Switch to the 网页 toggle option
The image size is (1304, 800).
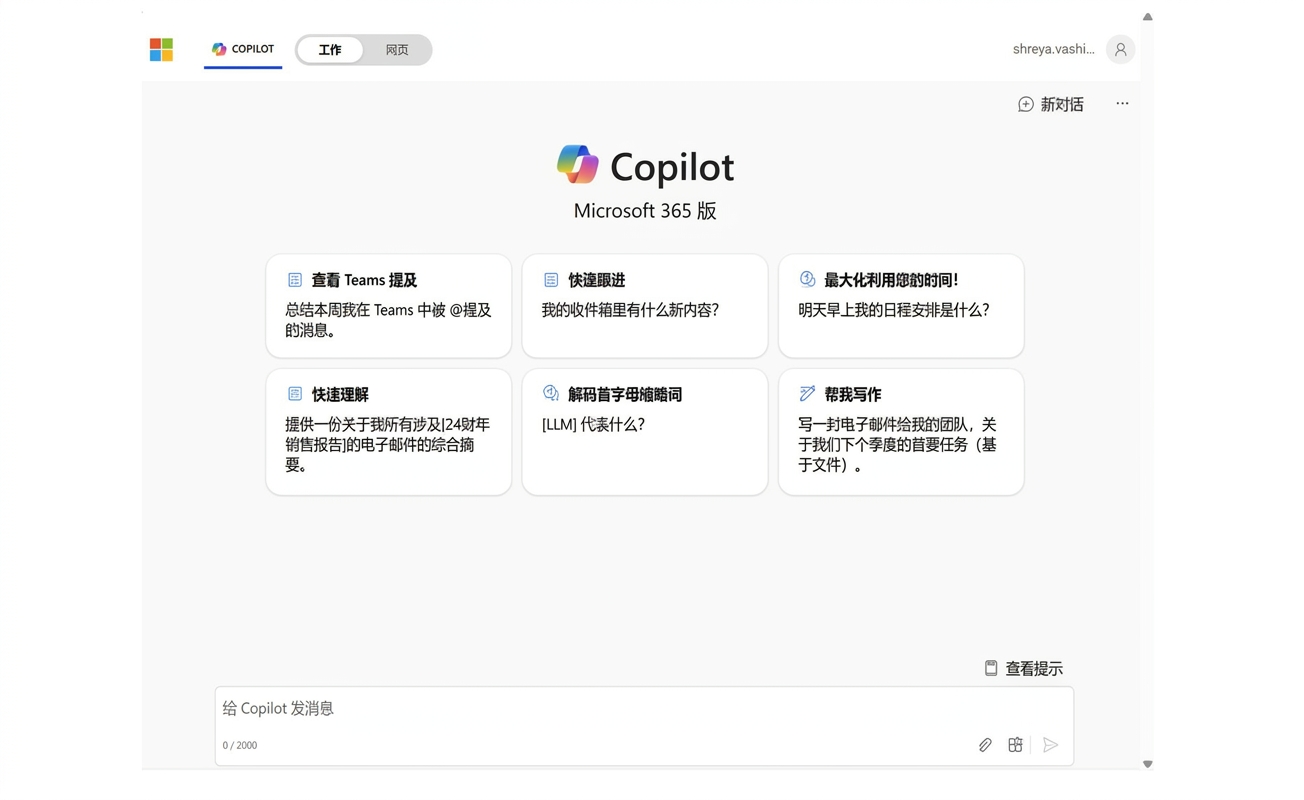pos(397,50)
